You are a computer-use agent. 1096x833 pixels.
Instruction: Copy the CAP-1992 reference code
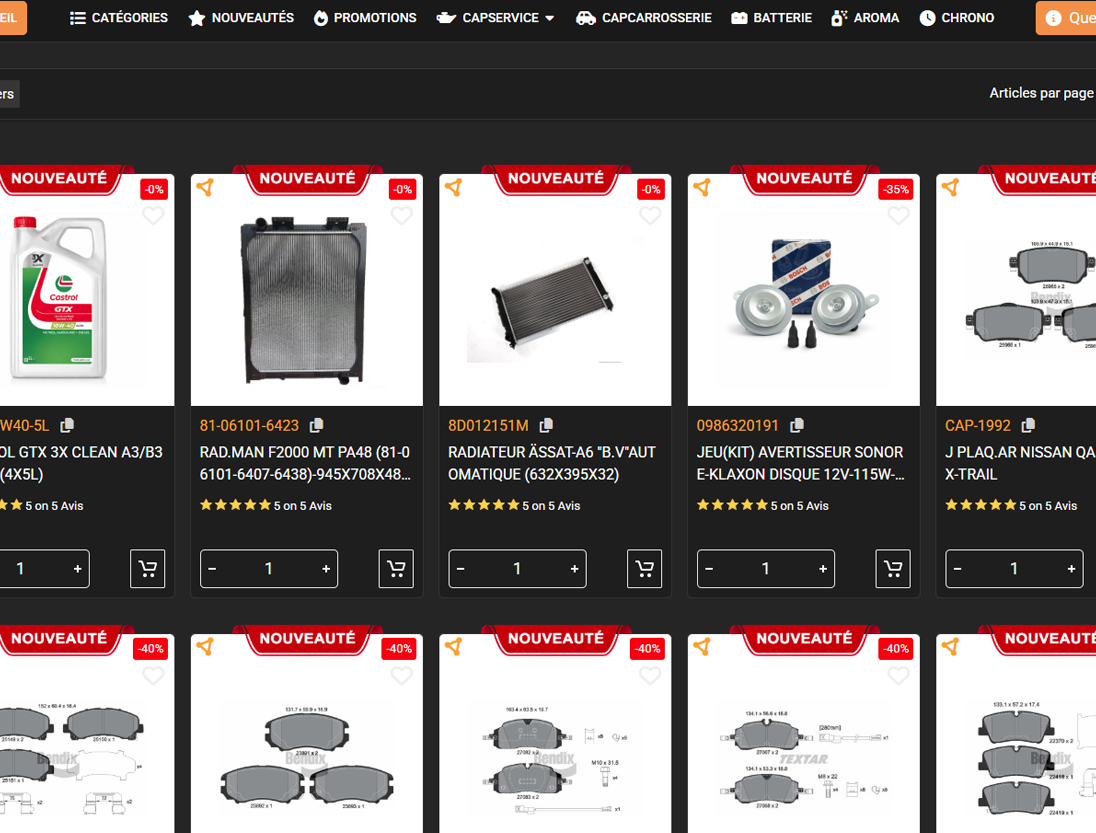pos(1028,426)
